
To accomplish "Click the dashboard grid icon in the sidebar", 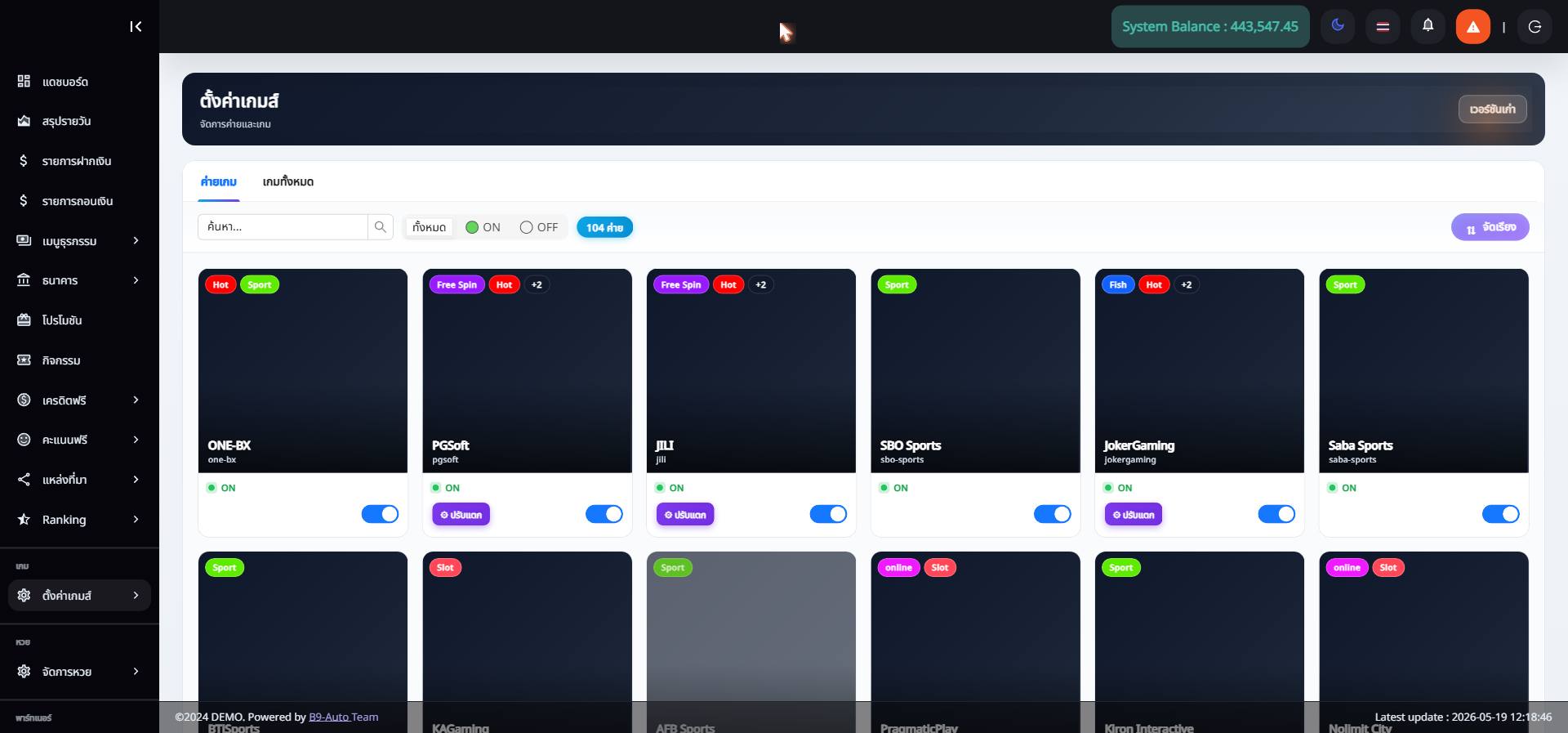I will (x=24, y=81).
